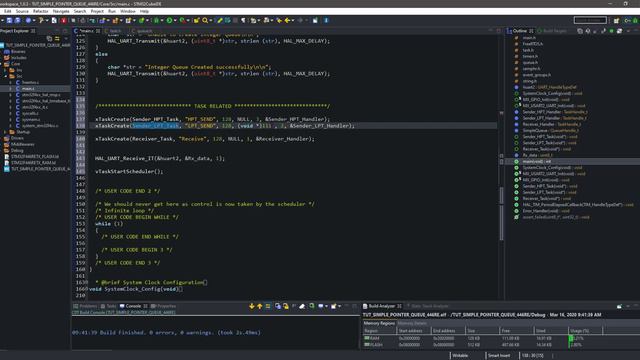Click the green bug Debug icon
640x360 pixels.
(156, 20)
